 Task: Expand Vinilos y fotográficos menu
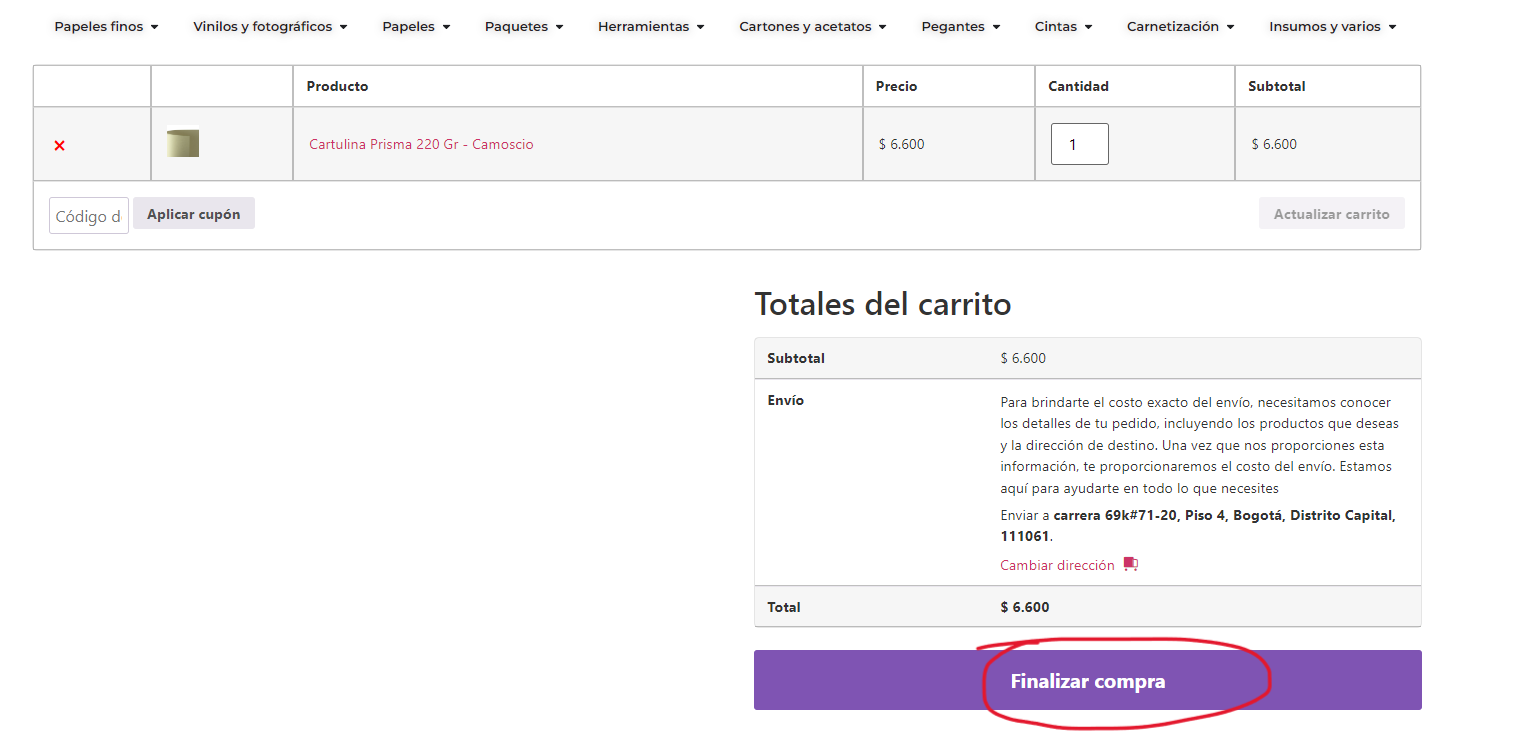(270, 27)
